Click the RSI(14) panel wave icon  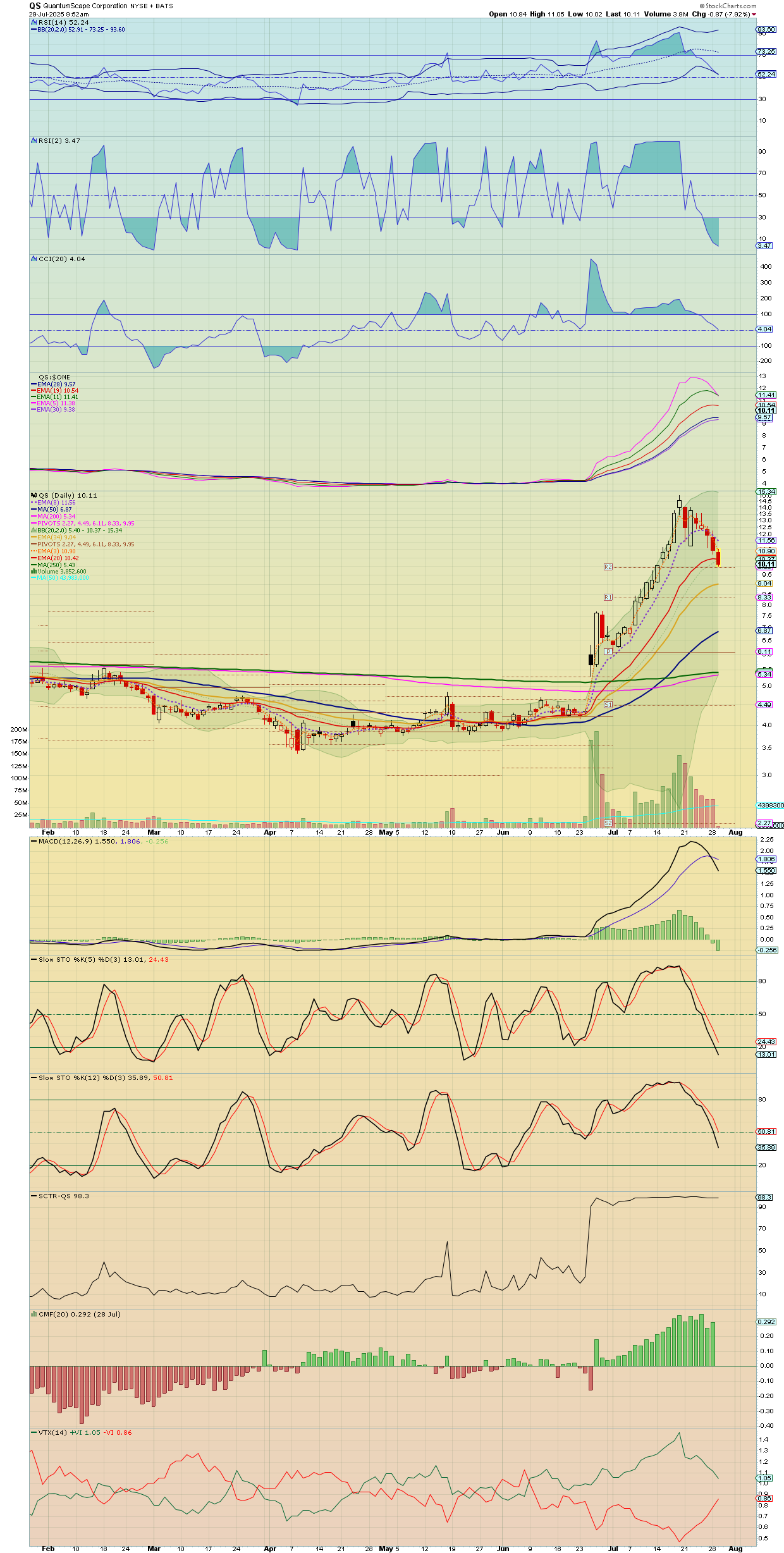(34, 22)
